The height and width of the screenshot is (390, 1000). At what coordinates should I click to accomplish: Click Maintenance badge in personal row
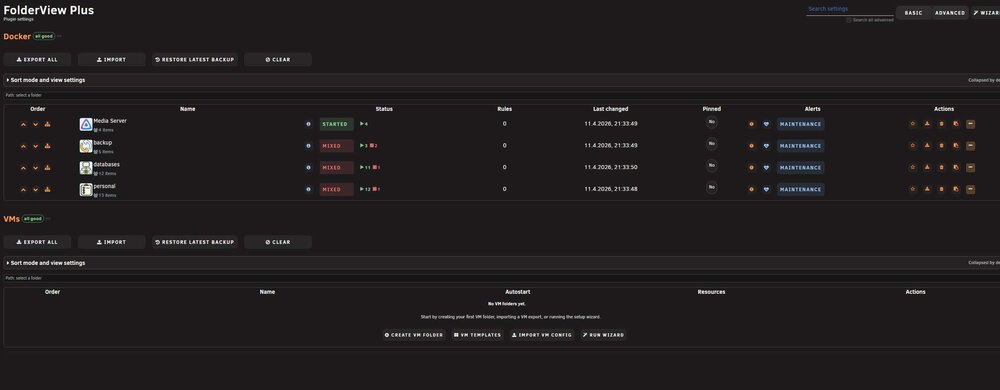tap(800, 189)
